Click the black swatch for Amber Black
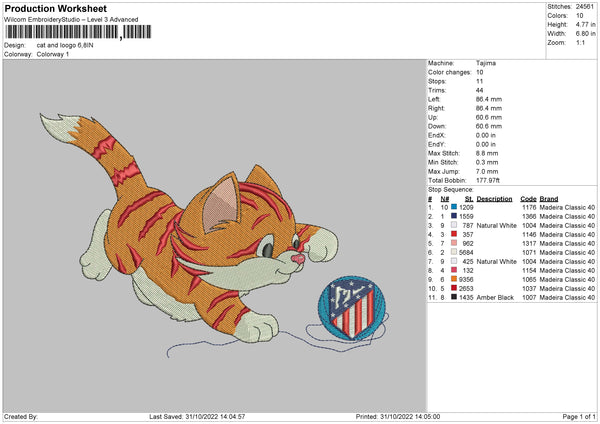Viewport: 600px width, 424px height. [x=454, y=297]
